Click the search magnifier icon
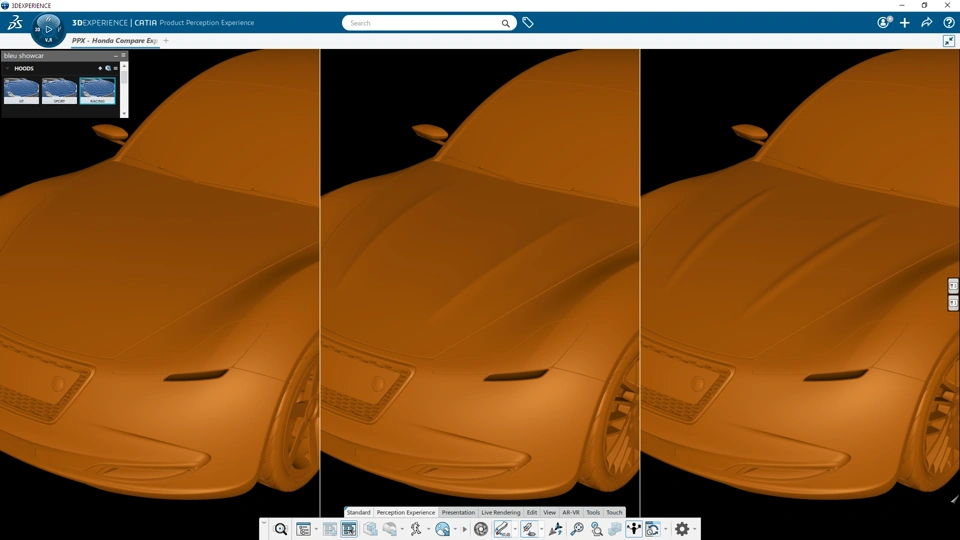960x540 pixels. click(506, 23)
